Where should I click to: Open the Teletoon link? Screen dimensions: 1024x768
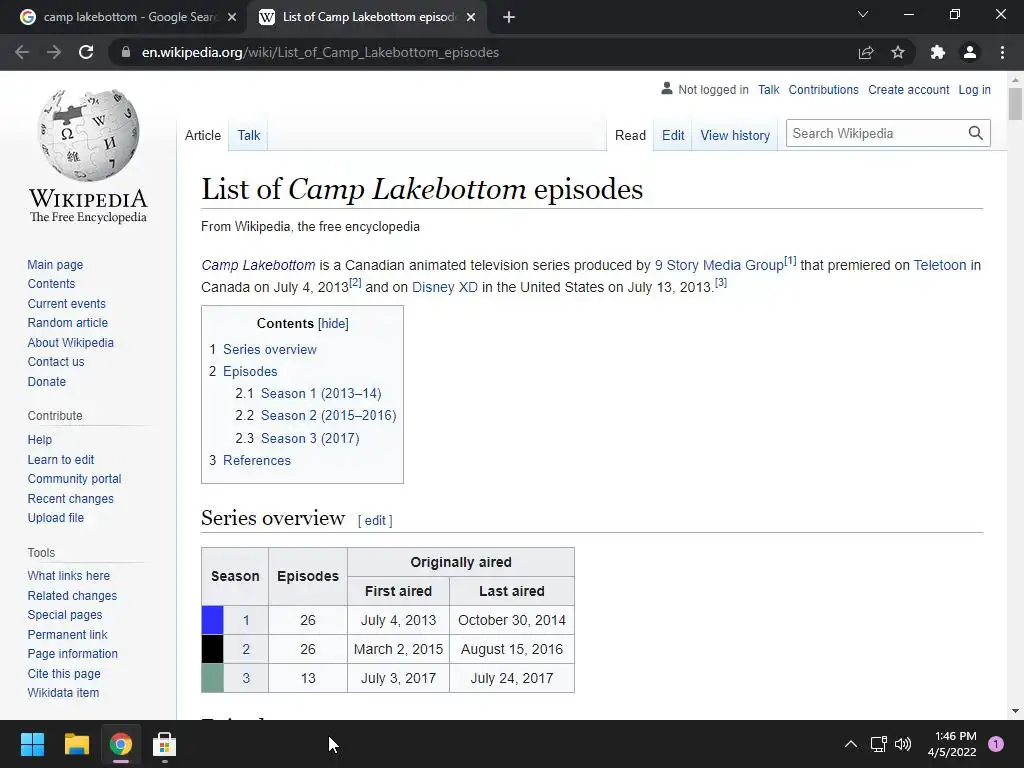point(940,265)
